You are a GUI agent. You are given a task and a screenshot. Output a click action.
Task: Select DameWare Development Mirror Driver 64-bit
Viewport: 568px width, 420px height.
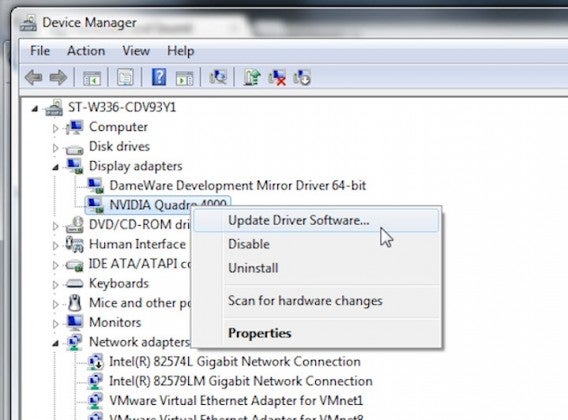point(238,186)
